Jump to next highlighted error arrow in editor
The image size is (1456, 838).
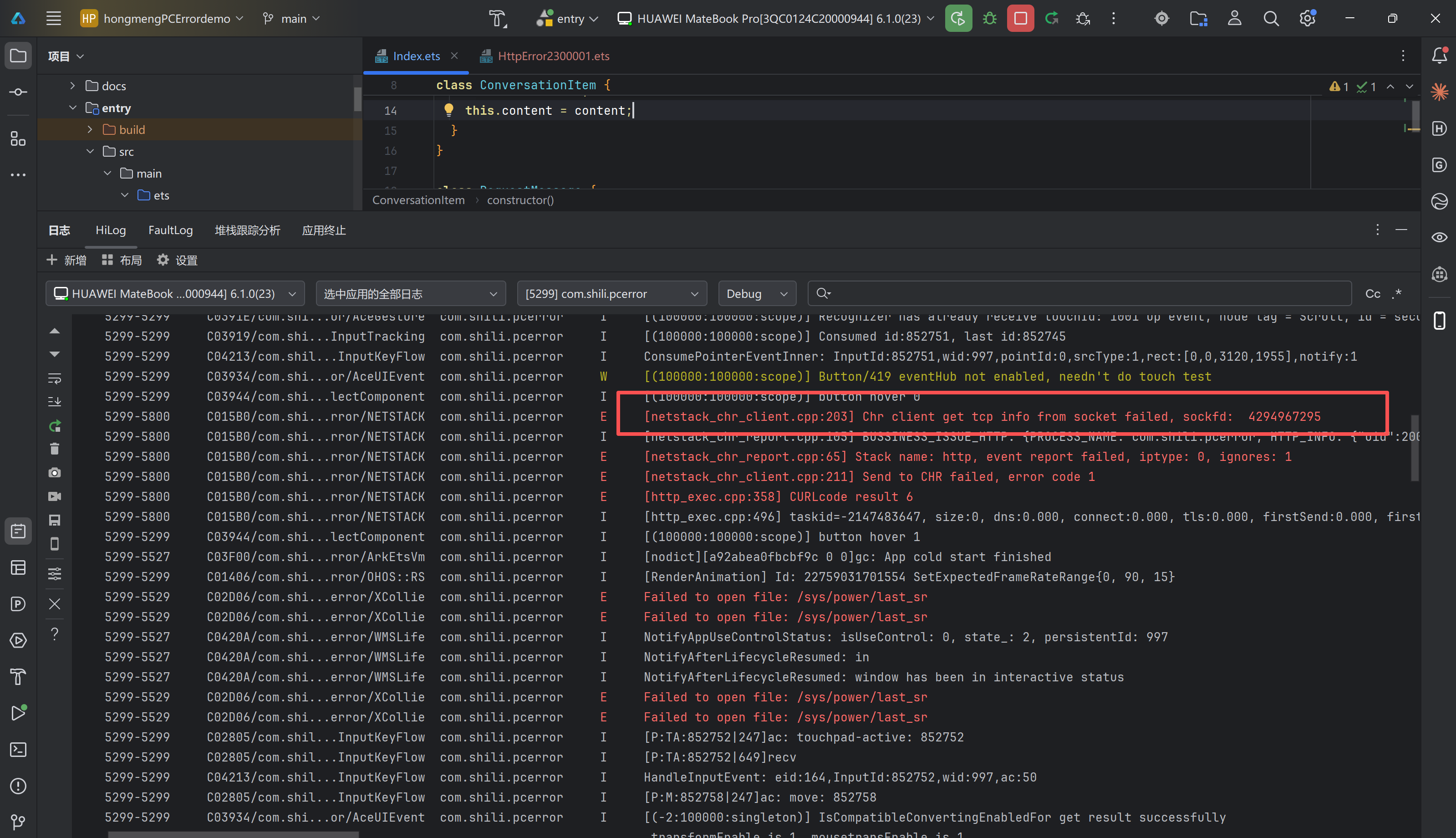(1410, 87)
